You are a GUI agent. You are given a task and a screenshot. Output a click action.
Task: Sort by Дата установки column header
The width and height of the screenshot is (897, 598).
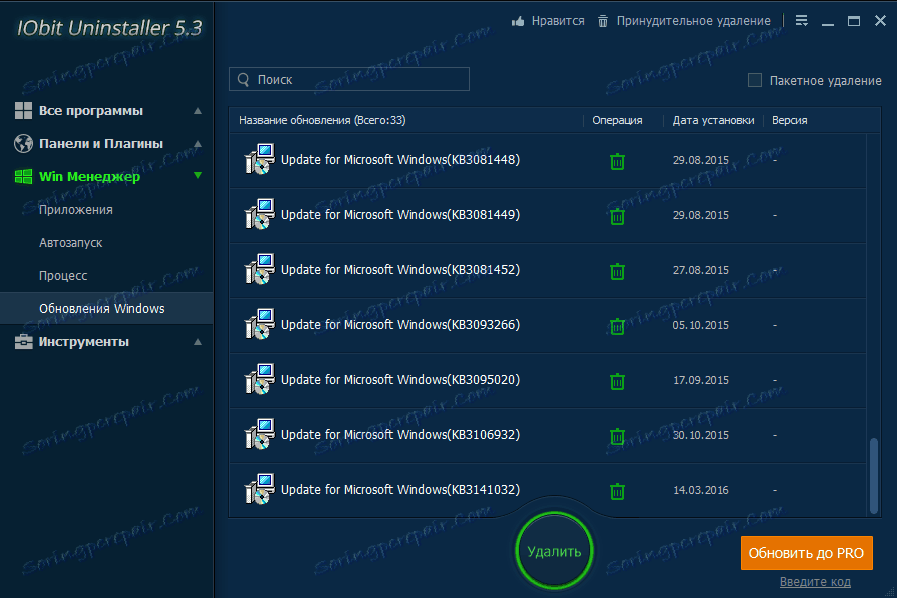click(713, 120)
